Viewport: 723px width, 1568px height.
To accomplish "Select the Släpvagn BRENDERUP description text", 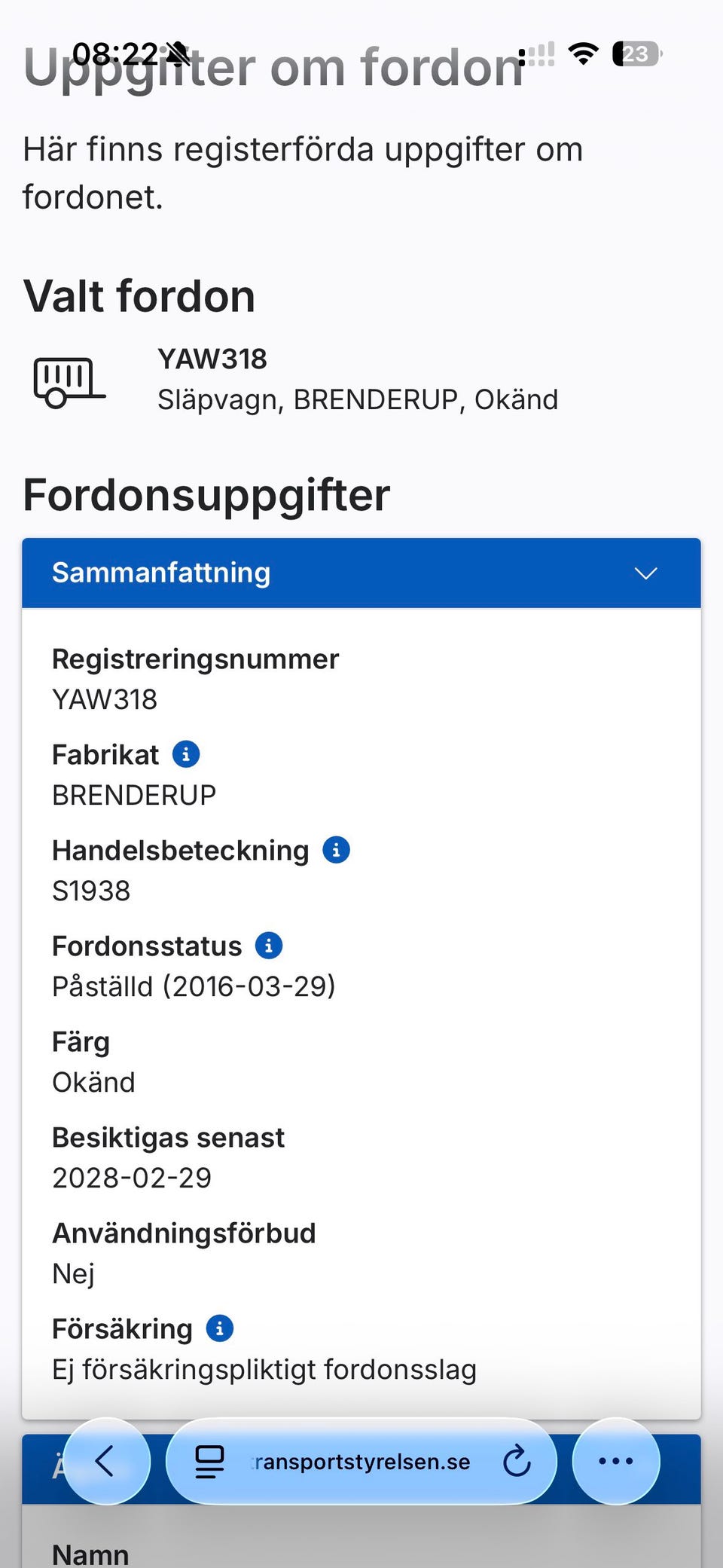I will [358, 399].
